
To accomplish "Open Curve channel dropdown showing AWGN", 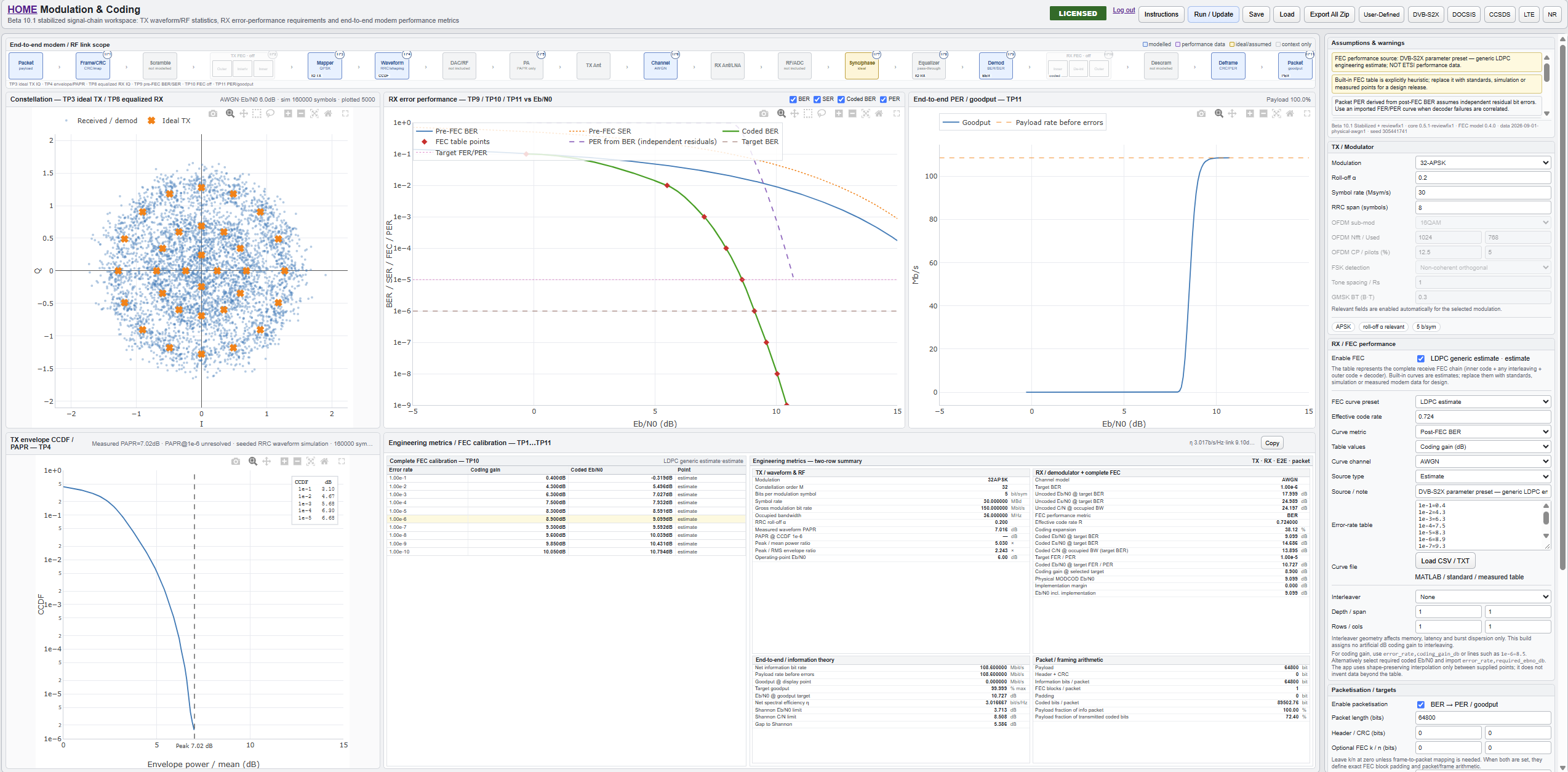I will point(1483,461).
